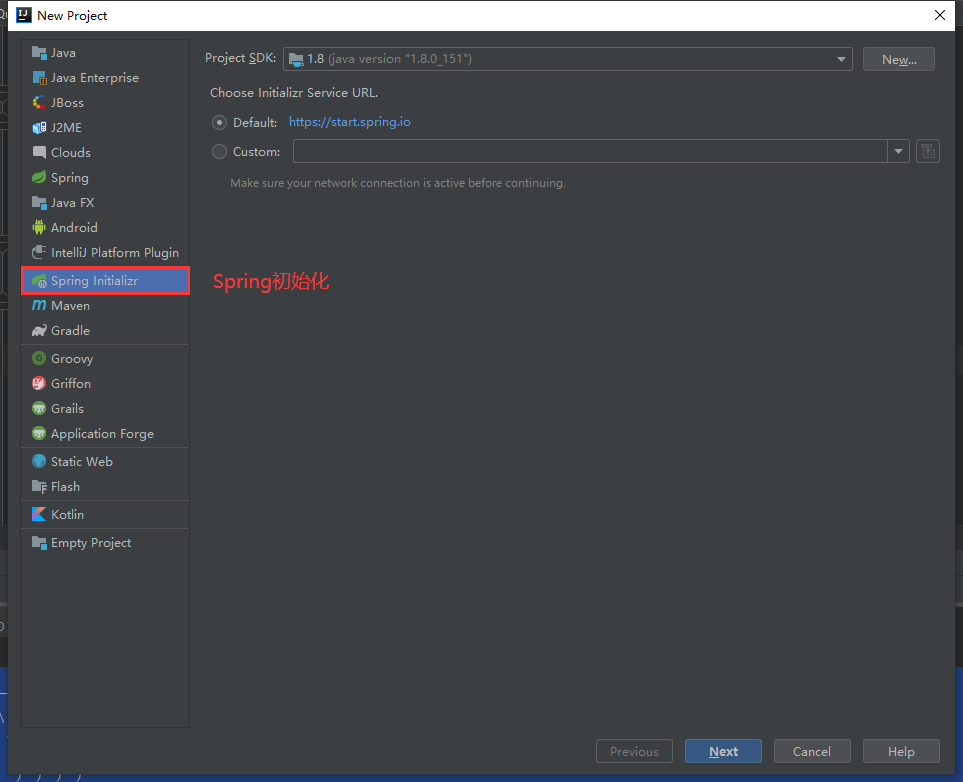
Task: Select J2ME label in the list
Action: coord(66,128)
